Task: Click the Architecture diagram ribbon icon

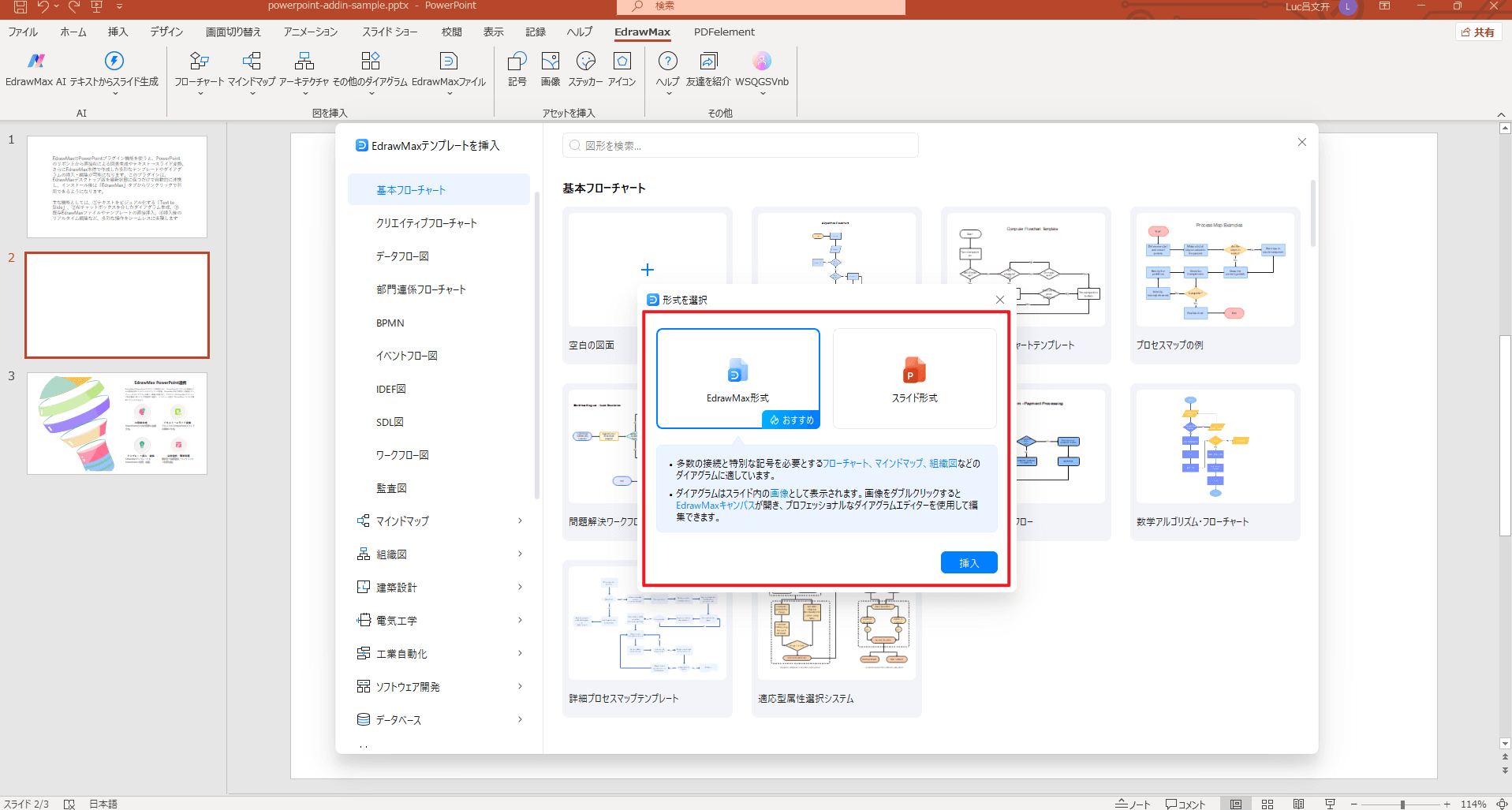Action: (304, 61)
